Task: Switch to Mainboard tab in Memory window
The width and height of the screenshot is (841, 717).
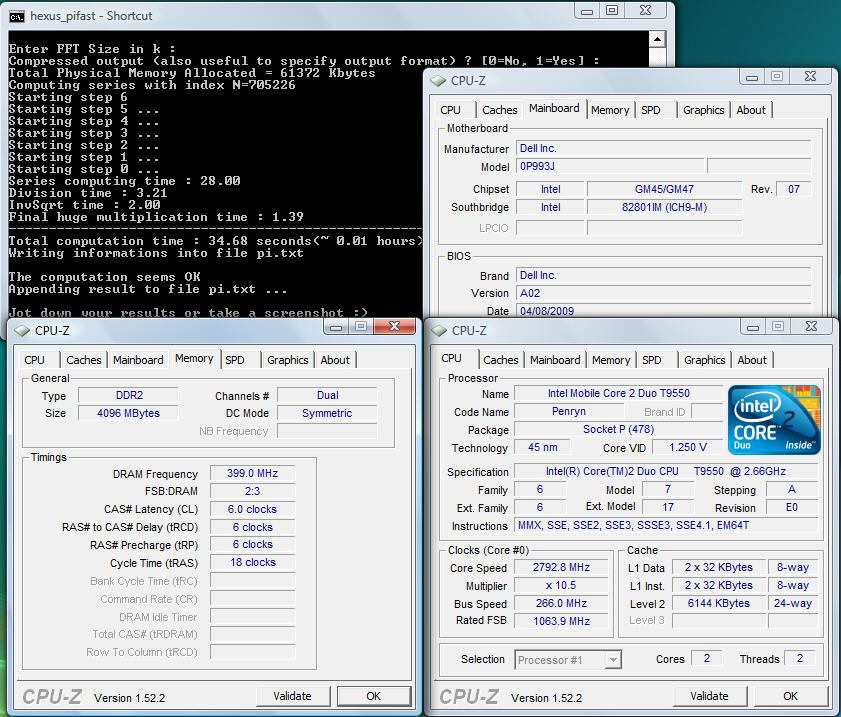Action: point(138,360)
